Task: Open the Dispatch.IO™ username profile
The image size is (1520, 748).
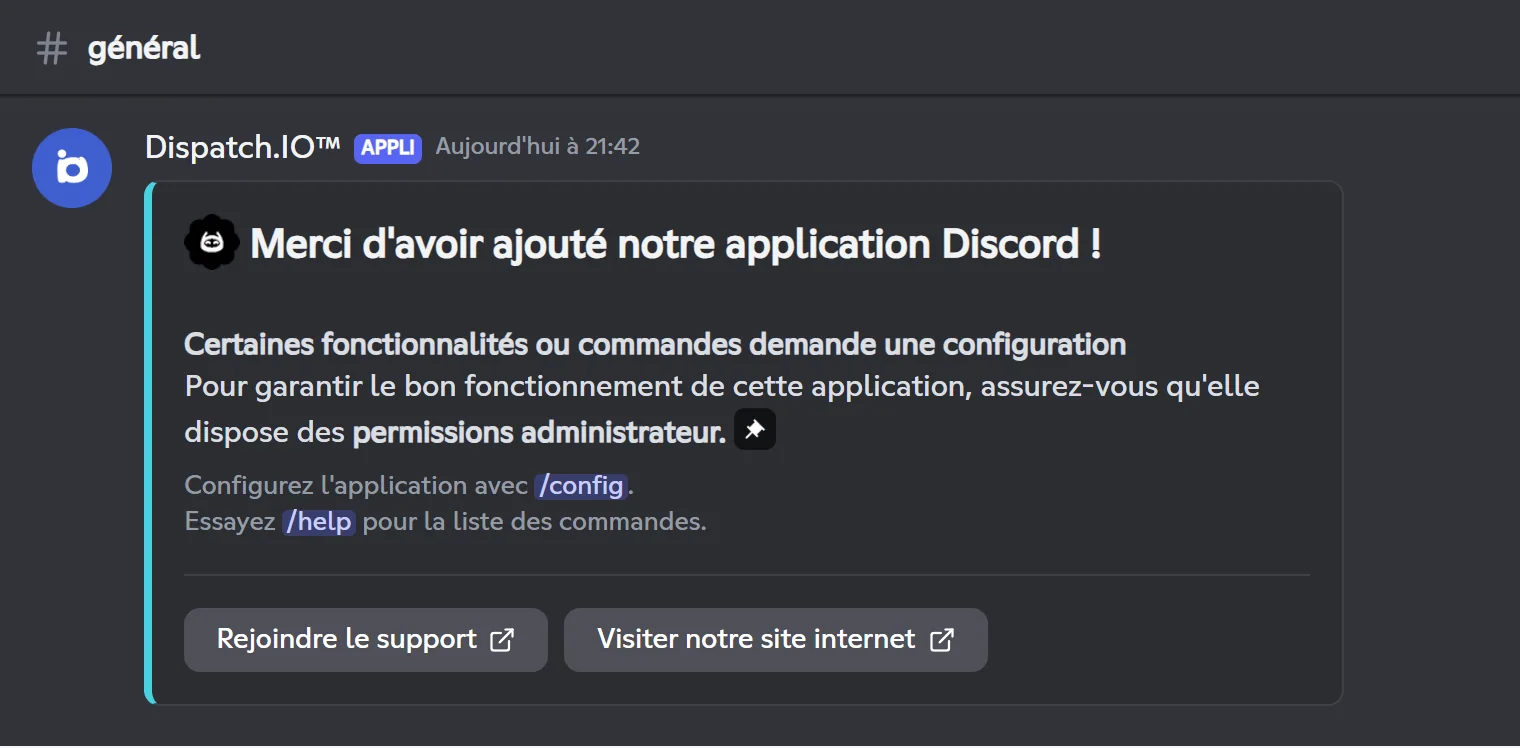Action: pos(243,147)
